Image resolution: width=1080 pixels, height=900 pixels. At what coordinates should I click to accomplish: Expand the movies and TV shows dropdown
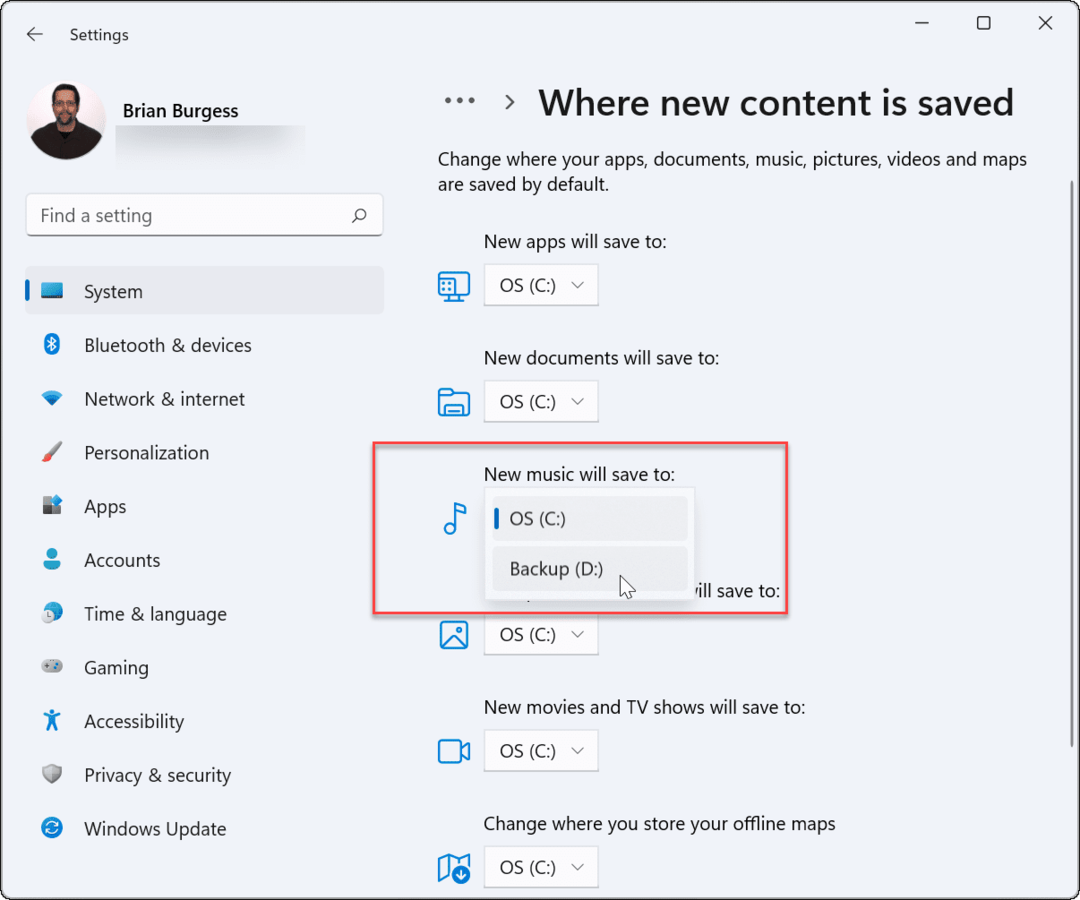pos(541,750)
